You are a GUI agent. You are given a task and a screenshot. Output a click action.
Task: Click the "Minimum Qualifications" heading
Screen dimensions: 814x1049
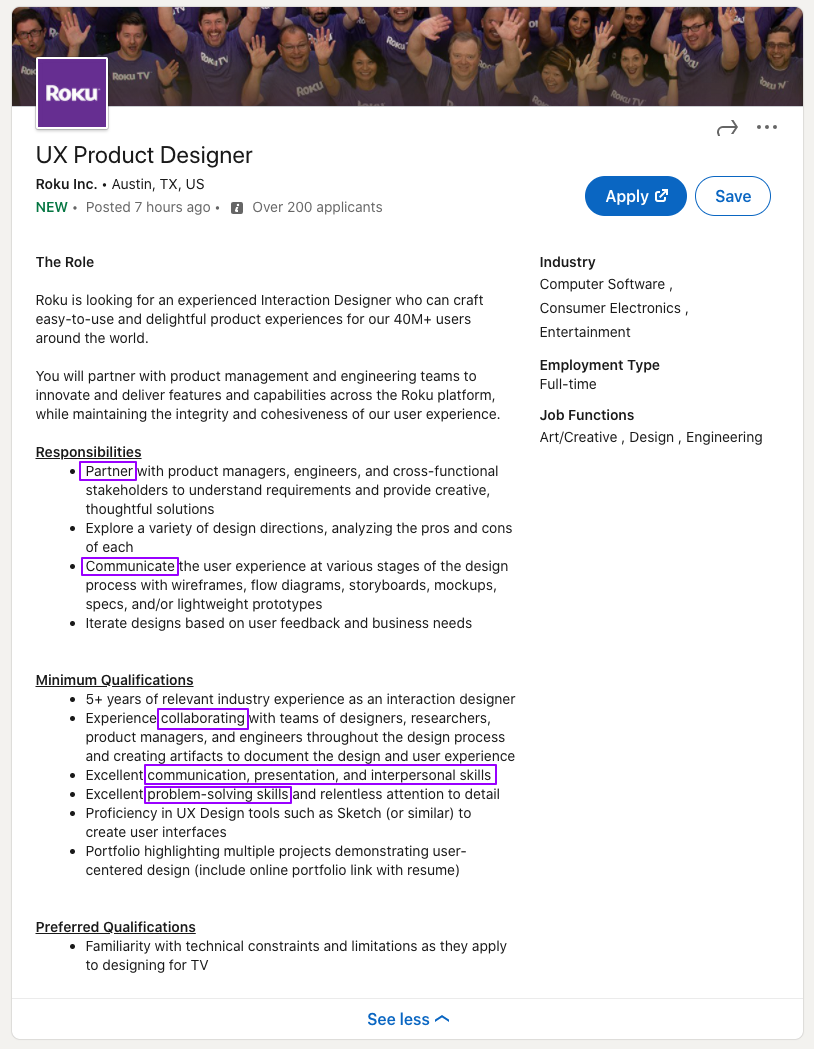[114, 680]
